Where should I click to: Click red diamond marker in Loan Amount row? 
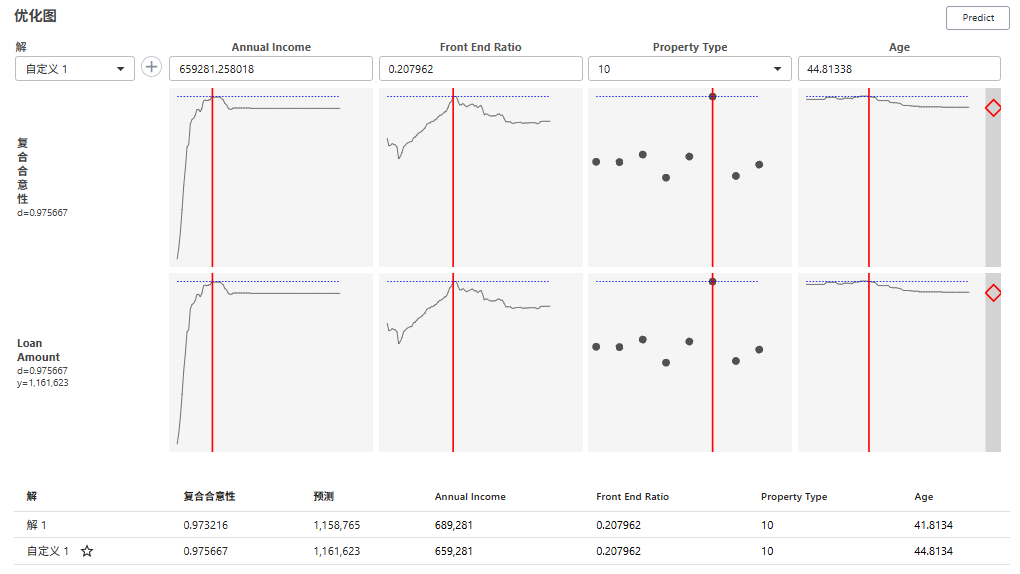[993, 293]
